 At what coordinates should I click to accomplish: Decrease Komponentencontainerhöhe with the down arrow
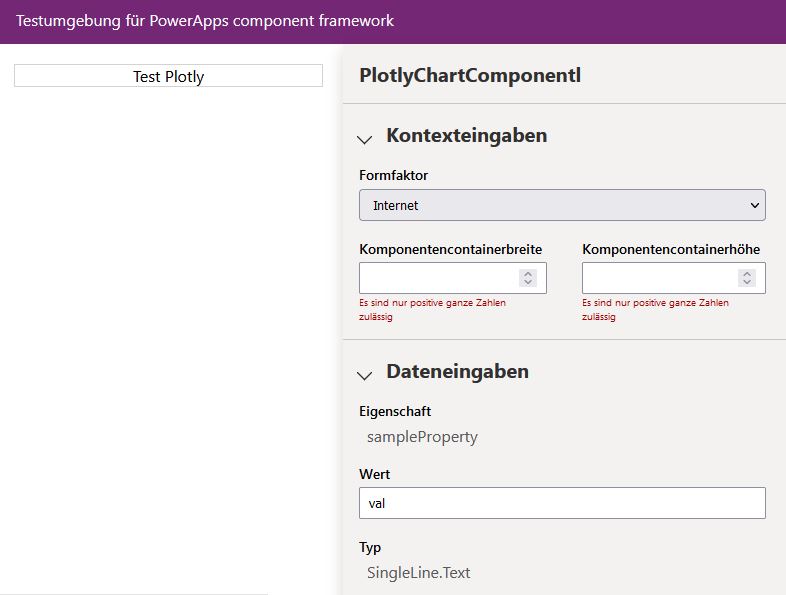click(747, 283)
